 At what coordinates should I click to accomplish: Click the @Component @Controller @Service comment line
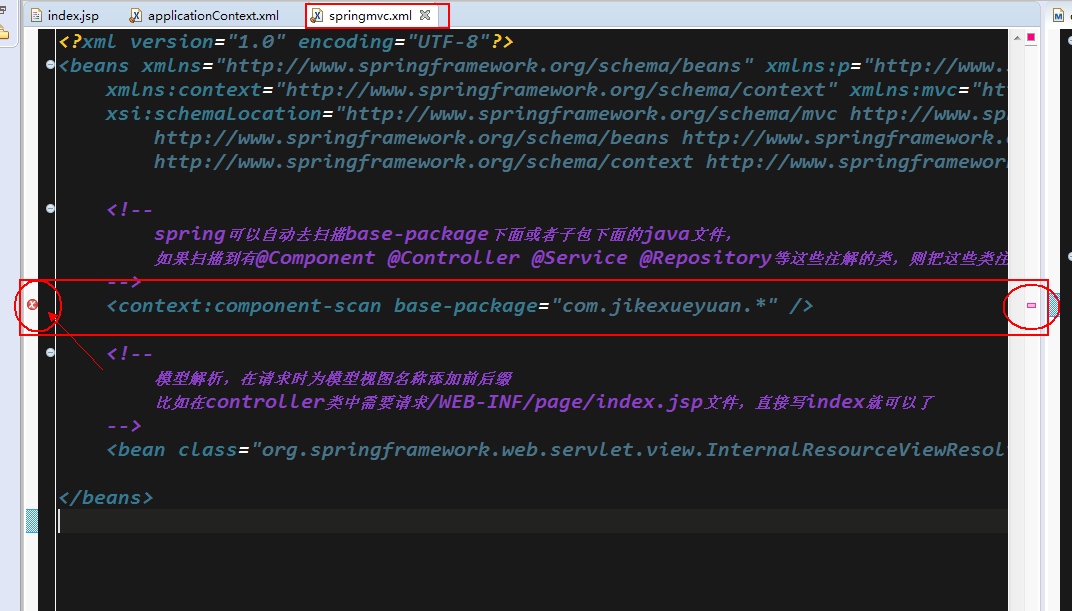click(580, 258)
